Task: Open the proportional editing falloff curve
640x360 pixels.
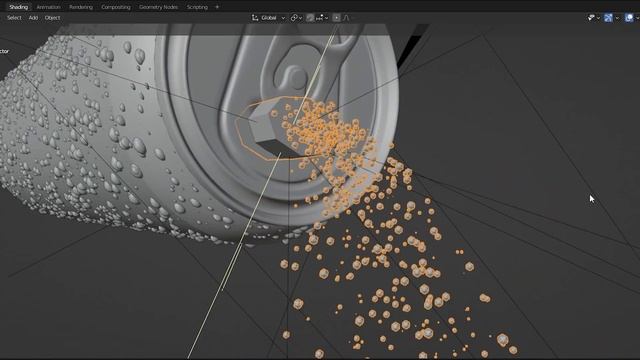Action: 347,18
